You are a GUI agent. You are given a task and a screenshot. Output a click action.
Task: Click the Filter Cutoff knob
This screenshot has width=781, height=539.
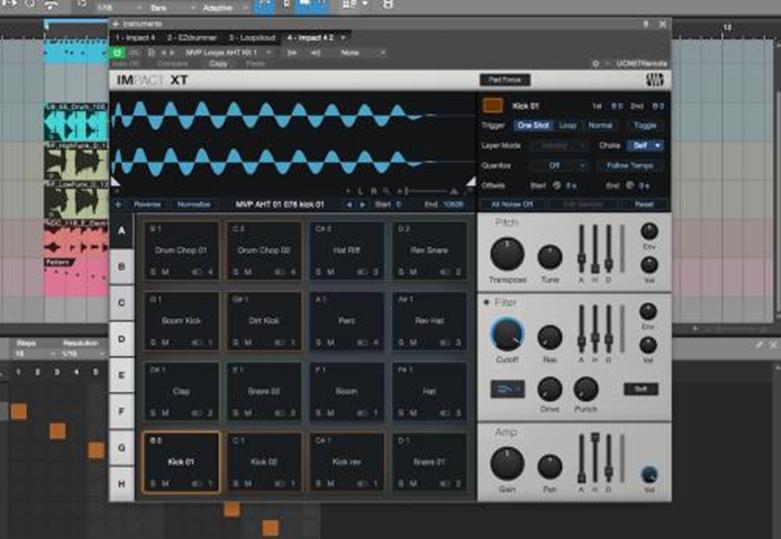(x=507, y=335)
